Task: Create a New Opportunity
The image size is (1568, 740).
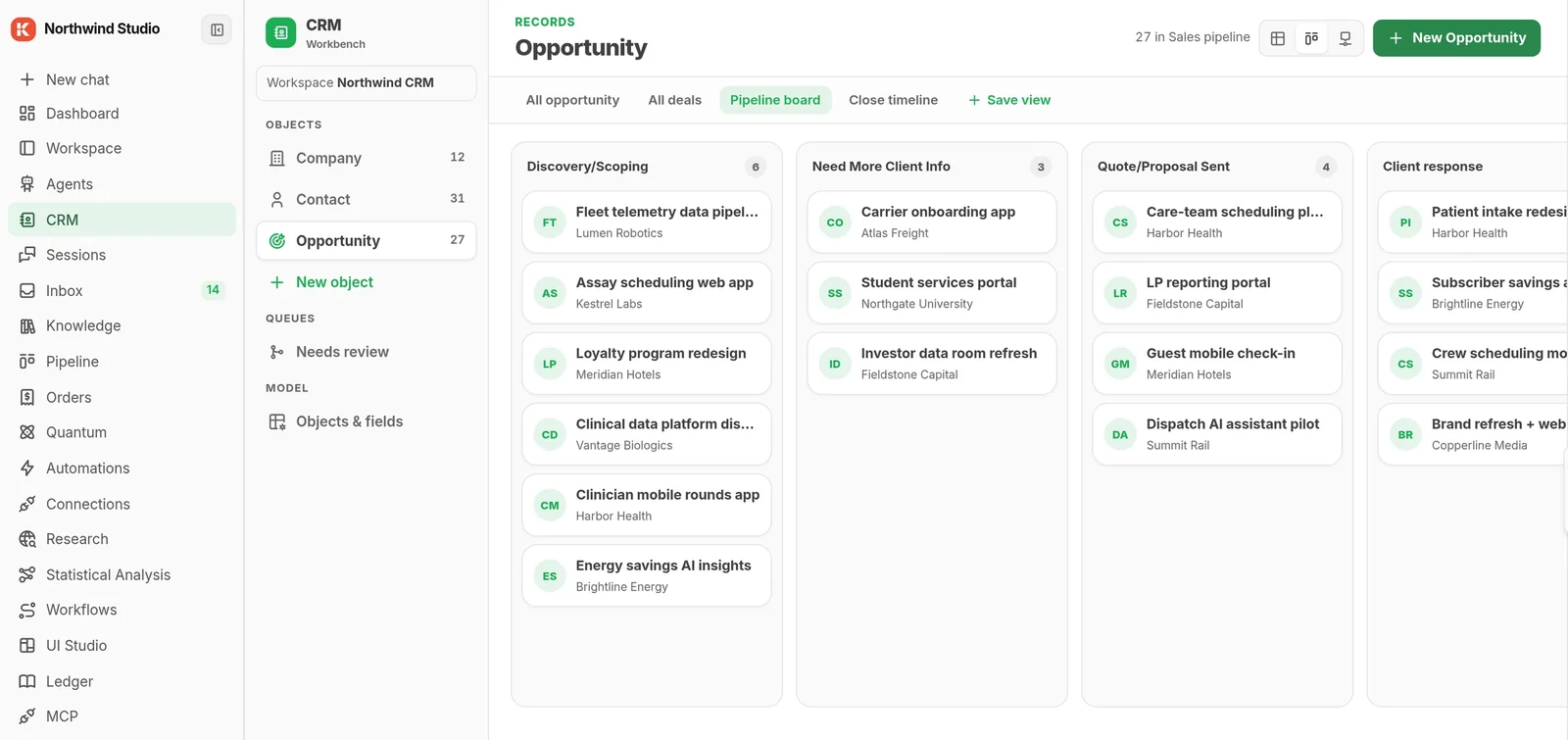Action: pos(1456,38)
